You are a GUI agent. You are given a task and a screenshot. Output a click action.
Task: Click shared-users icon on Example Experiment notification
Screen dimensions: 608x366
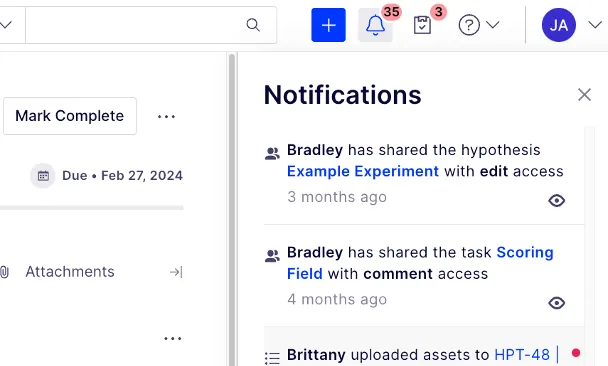(272, 154)
